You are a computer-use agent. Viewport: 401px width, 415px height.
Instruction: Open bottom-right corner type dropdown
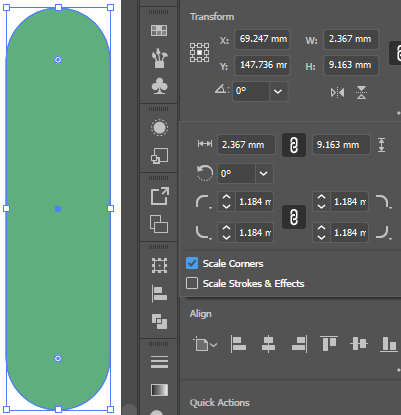383,232
